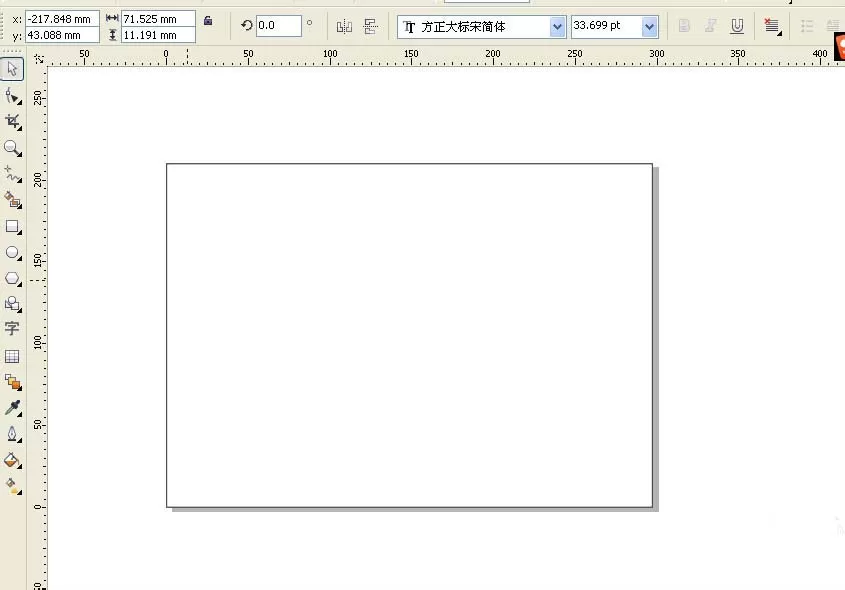This screenshot has height=590, width=845.
Task: Select the Shape edit tool
Action: click(12, 96)
